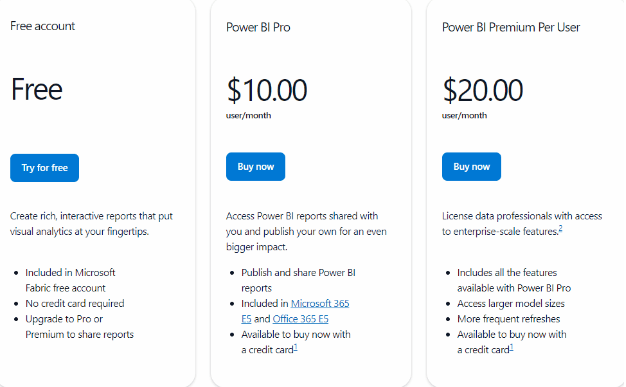626x387 pixels.
Task: Click the 'More frequent refreshes' bullet
Action: tap(508, 319)
